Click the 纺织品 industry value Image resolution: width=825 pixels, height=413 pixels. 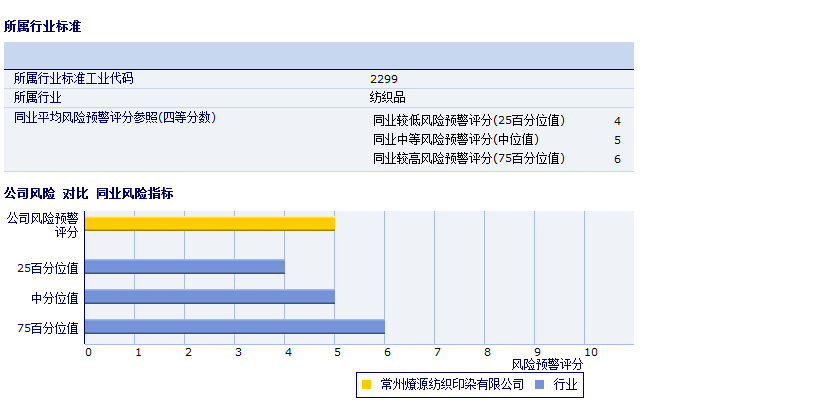(388, 97)
